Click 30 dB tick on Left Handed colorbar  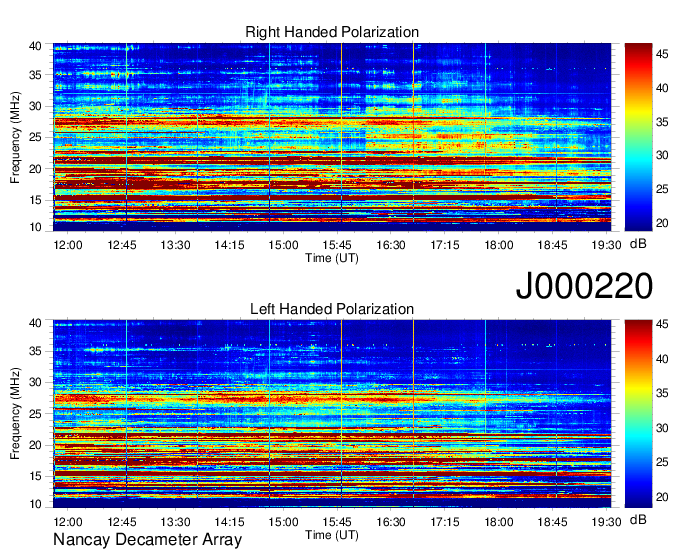662,428
